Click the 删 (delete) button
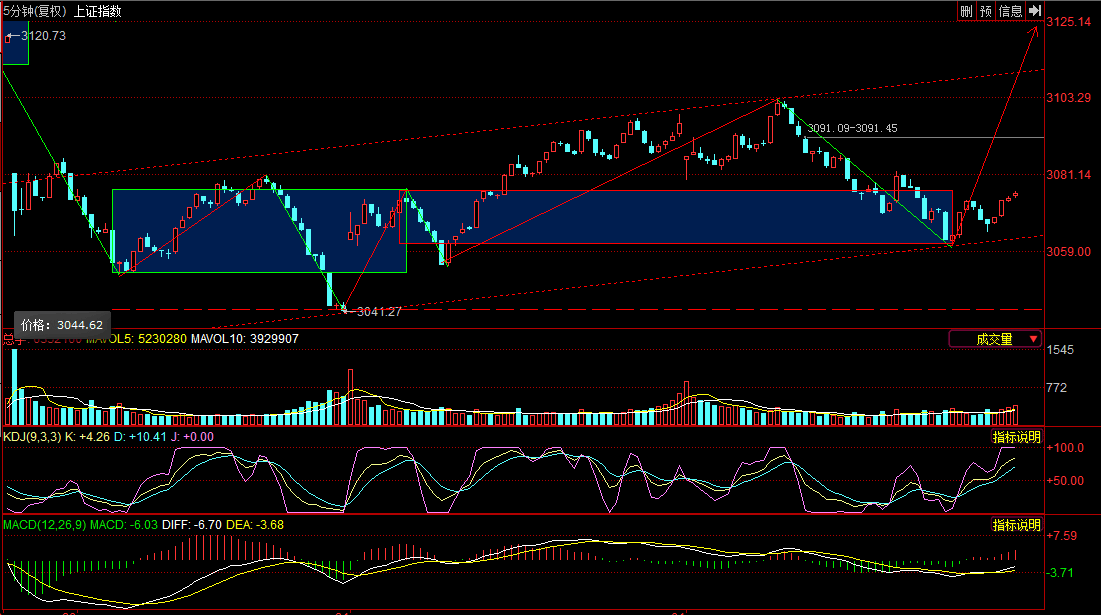1101x615 pixels. click(x=966, y=11)
